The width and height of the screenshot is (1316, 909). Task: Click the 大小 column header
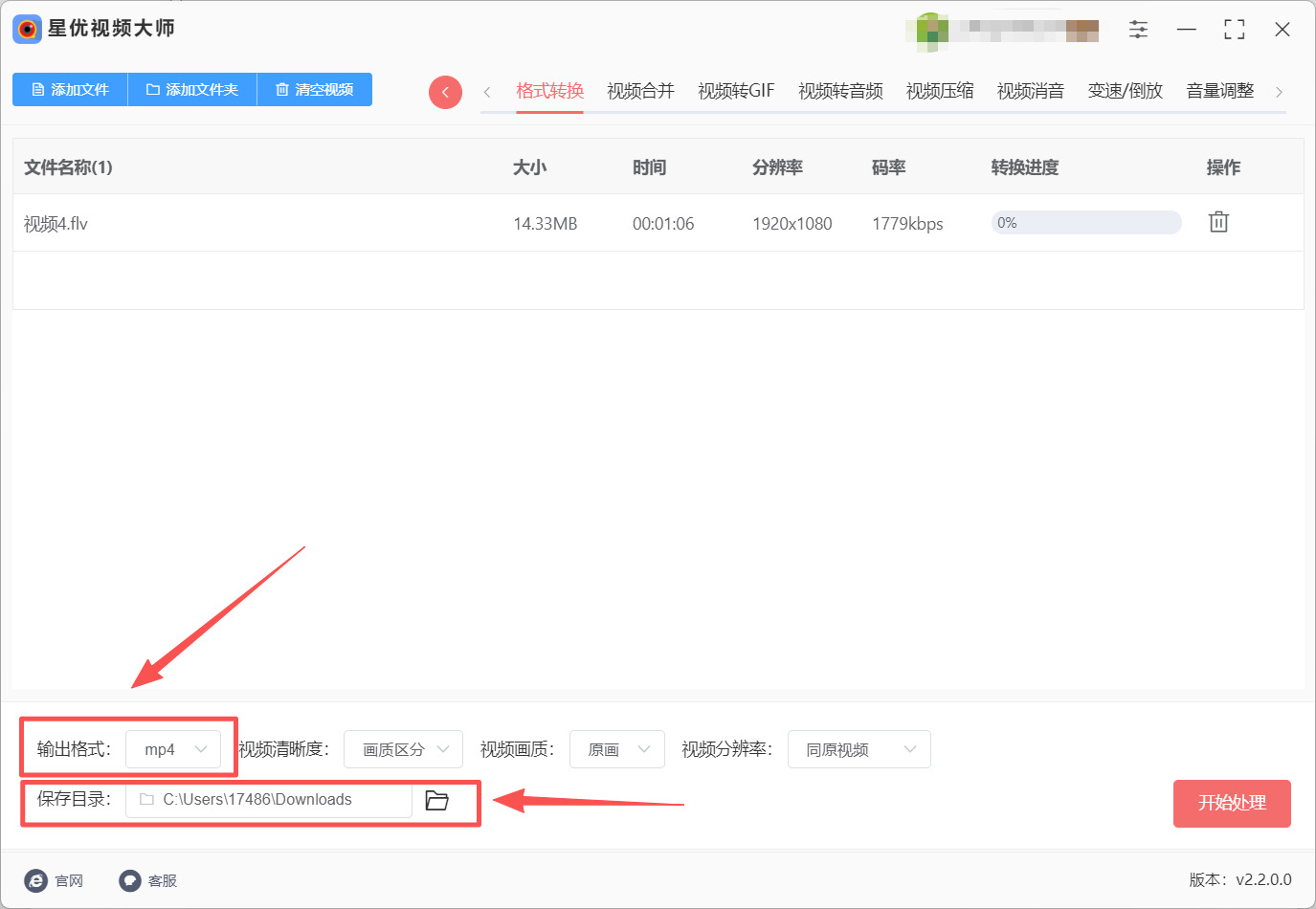tap(529, 167)
